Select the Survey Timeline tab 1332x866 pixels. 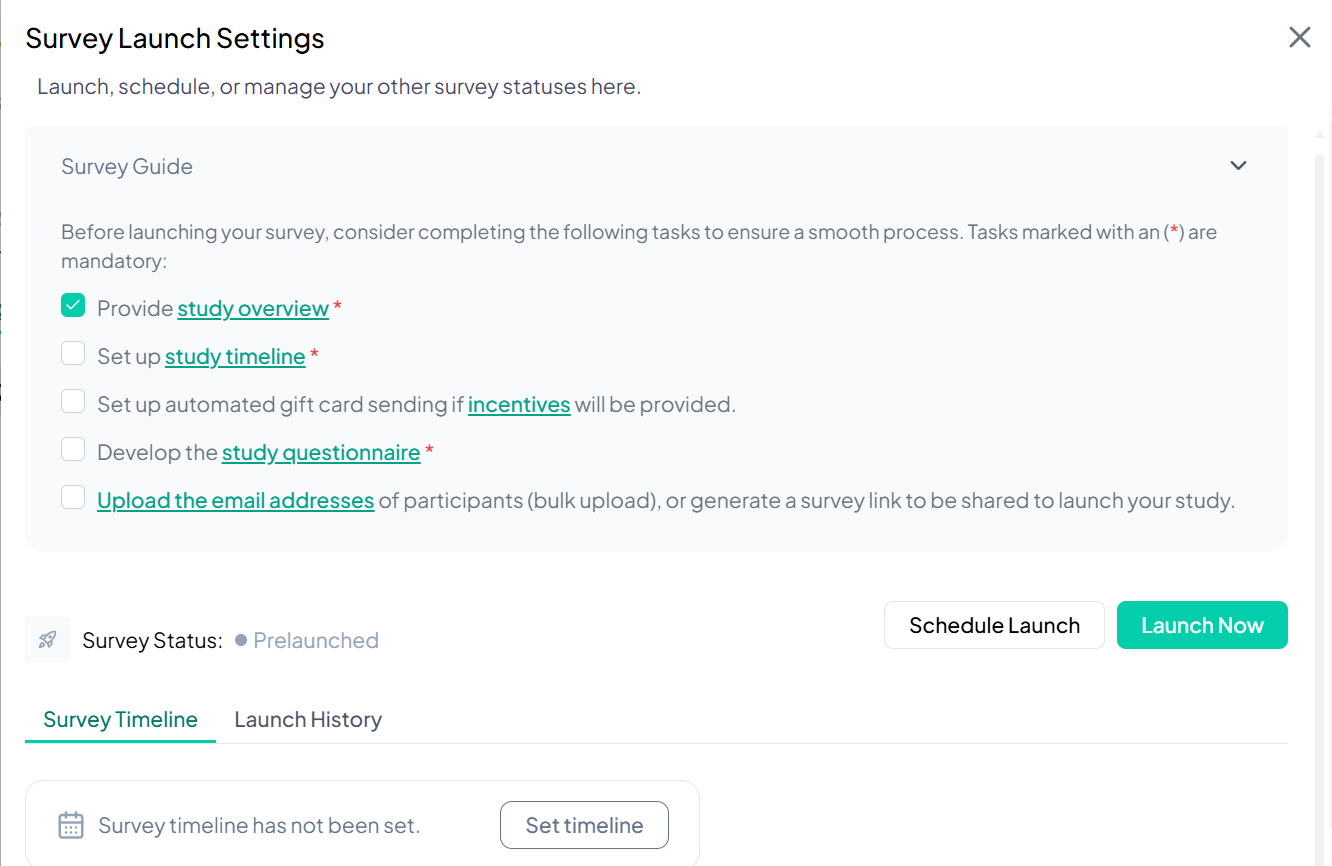point(119,719)
